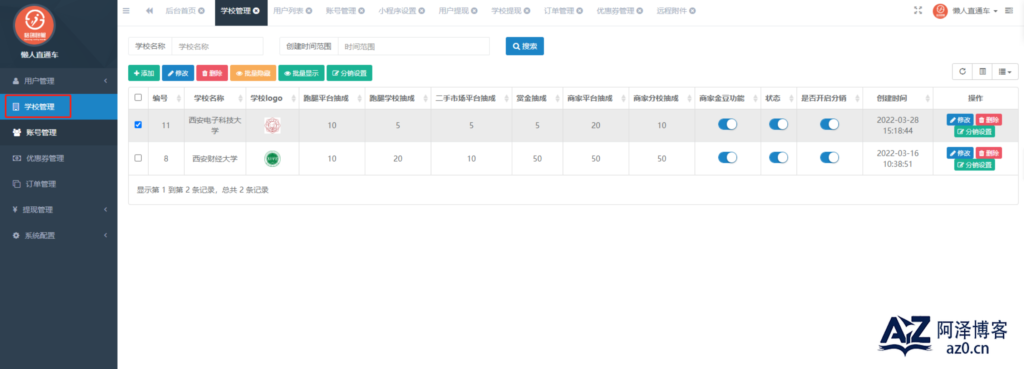Sort by the 跑腿平台抽成 column header

(x=332, y=98)
